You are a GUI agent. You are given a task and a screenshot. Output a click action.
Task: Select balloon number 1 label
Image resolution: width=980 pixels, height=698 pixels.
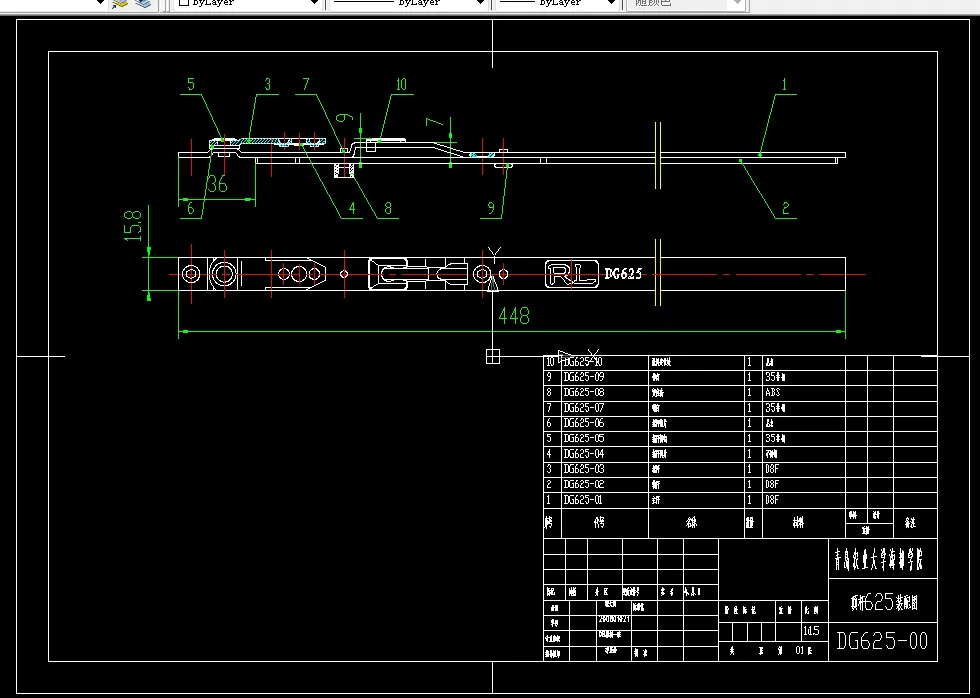(784, 84)
